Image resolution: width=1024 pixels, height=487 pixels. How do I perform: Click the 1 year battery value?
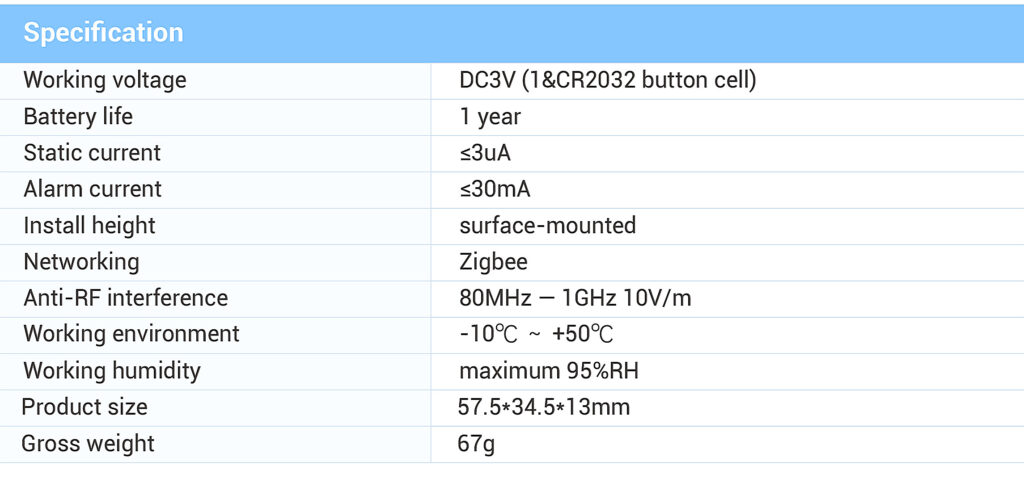pos(490,117)
